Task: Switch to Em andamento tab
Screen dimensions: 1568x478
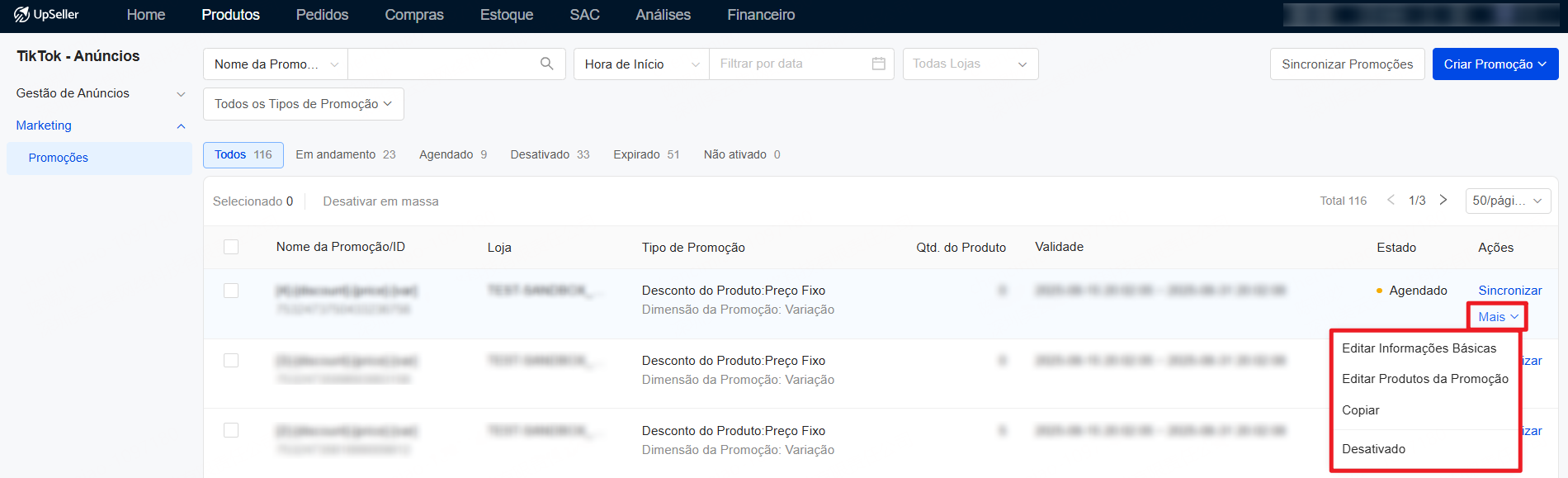Action: click(x=345, y=154)
